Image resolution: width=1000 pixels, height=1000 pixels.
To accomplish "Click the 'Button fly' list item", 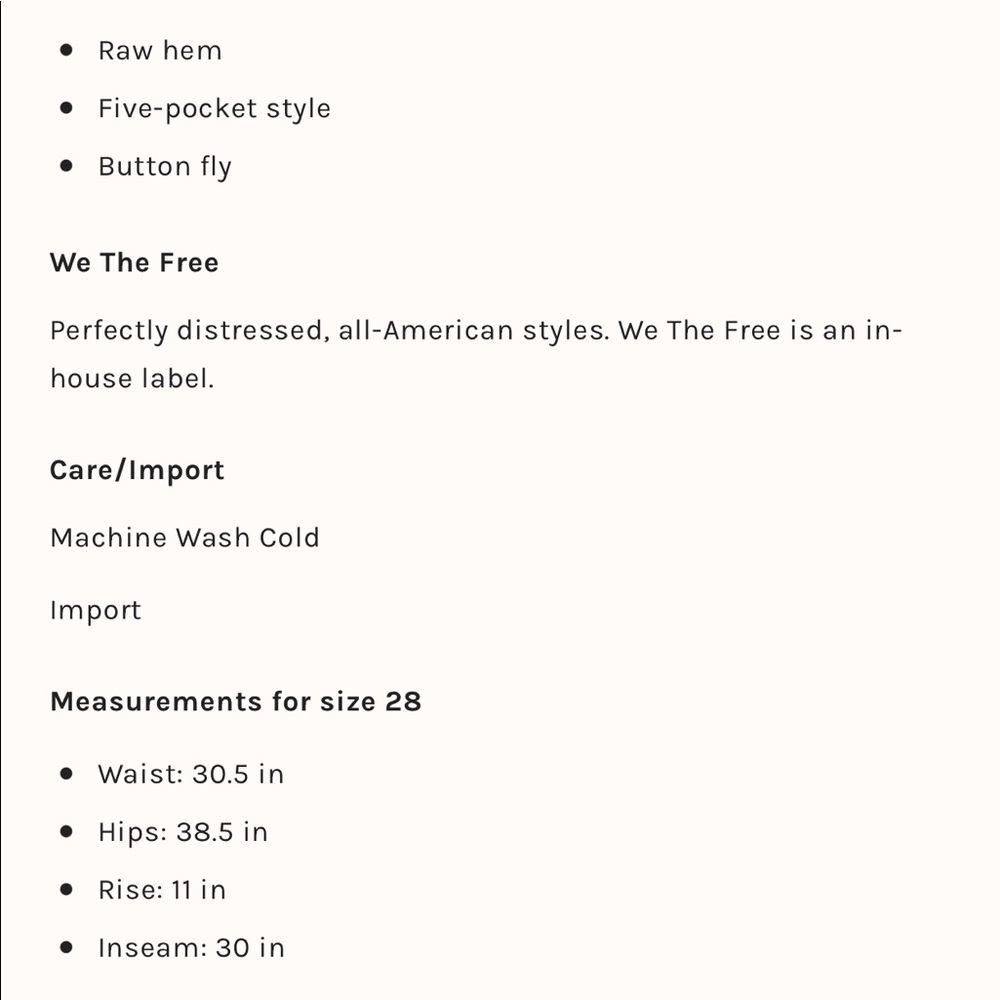I will (x=165, y=166).
